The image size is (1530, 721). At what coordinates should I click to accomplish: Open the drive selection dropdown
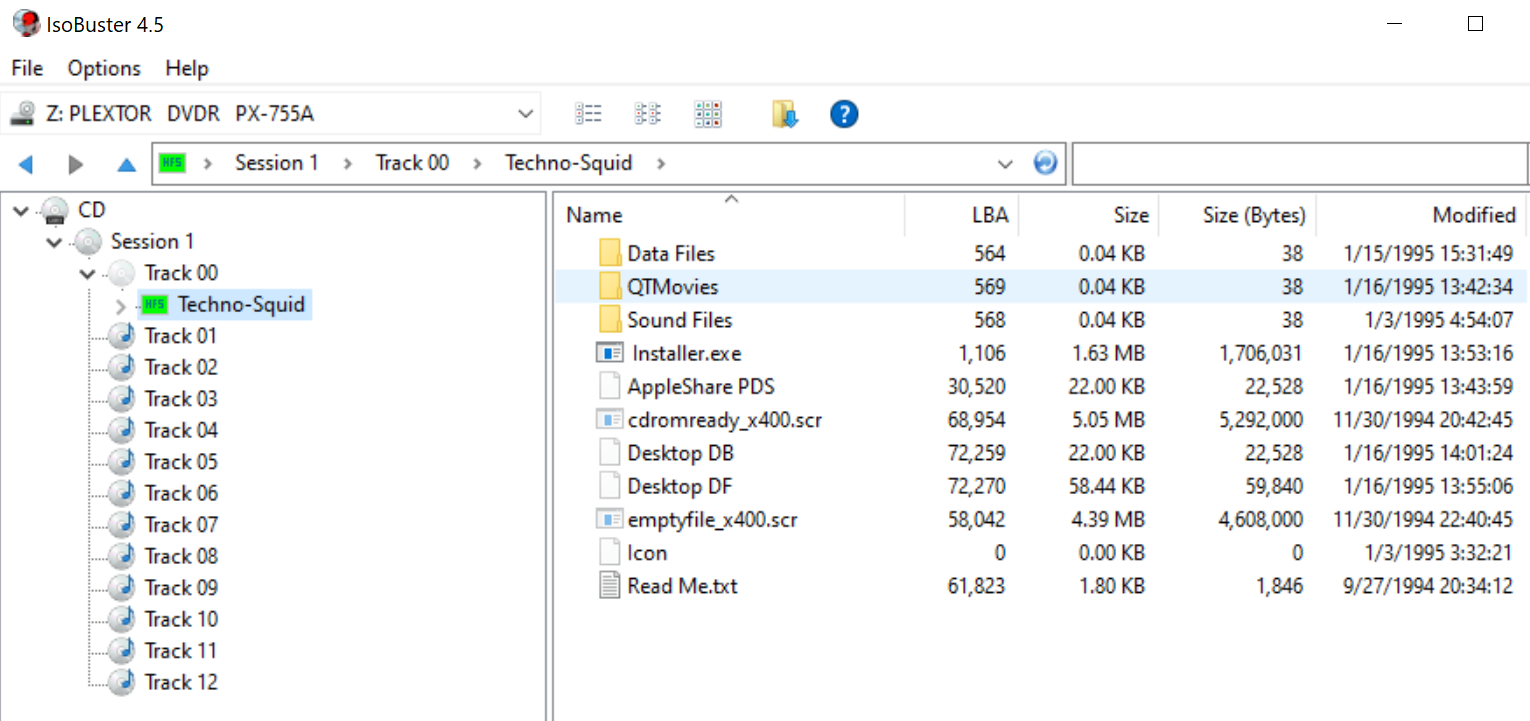coord(525,114)
